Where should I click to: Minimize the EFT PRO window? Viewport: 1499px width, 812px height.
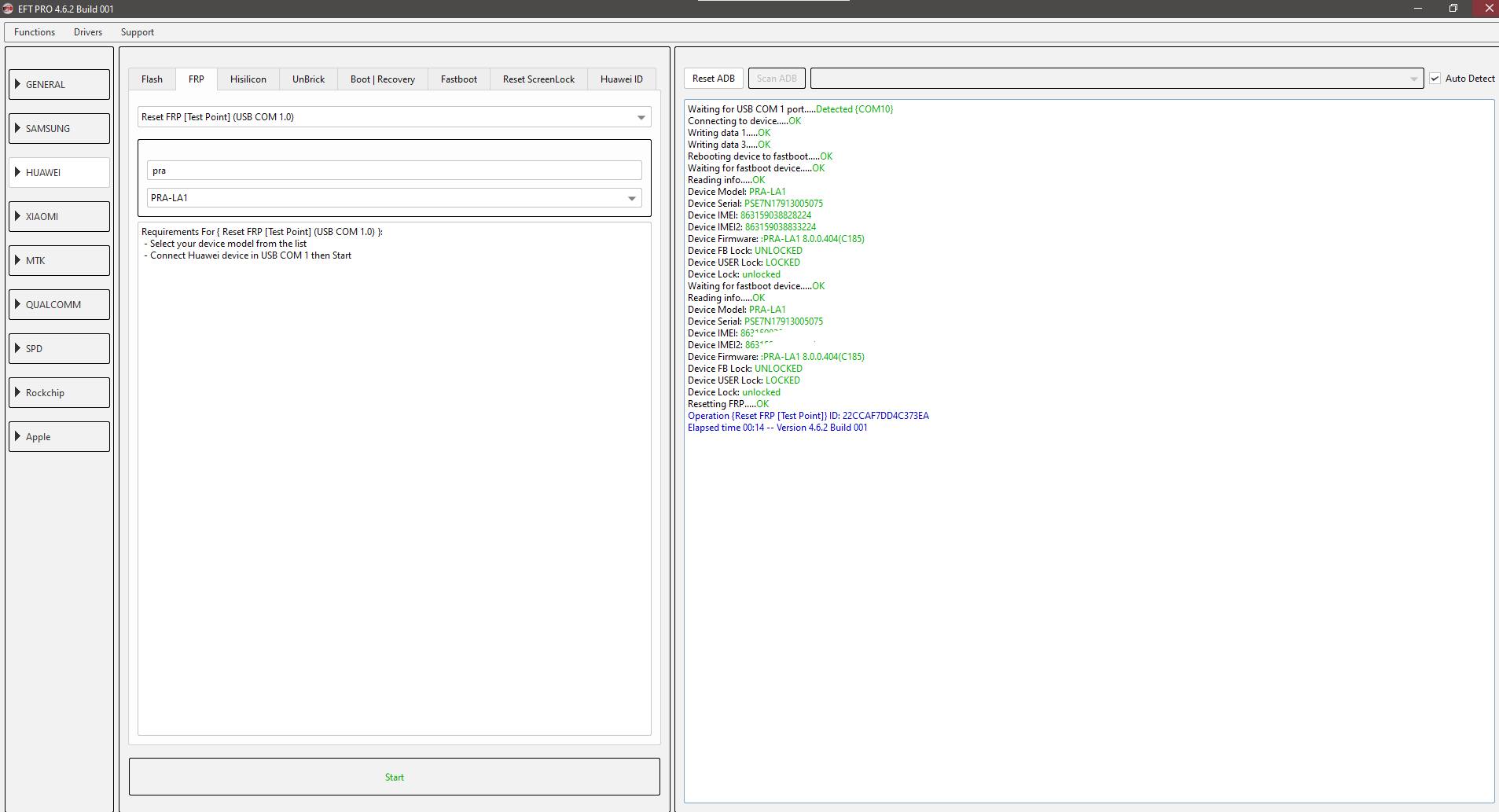pyautogui.click(x=1418, y=9)
